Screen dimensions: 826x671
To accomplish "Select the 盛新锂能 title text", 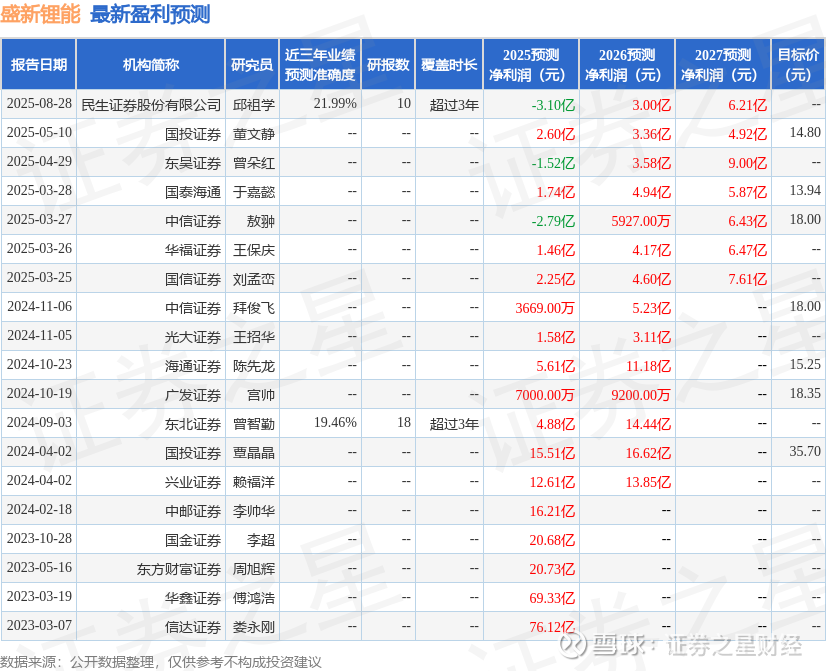I will (40, 14).
